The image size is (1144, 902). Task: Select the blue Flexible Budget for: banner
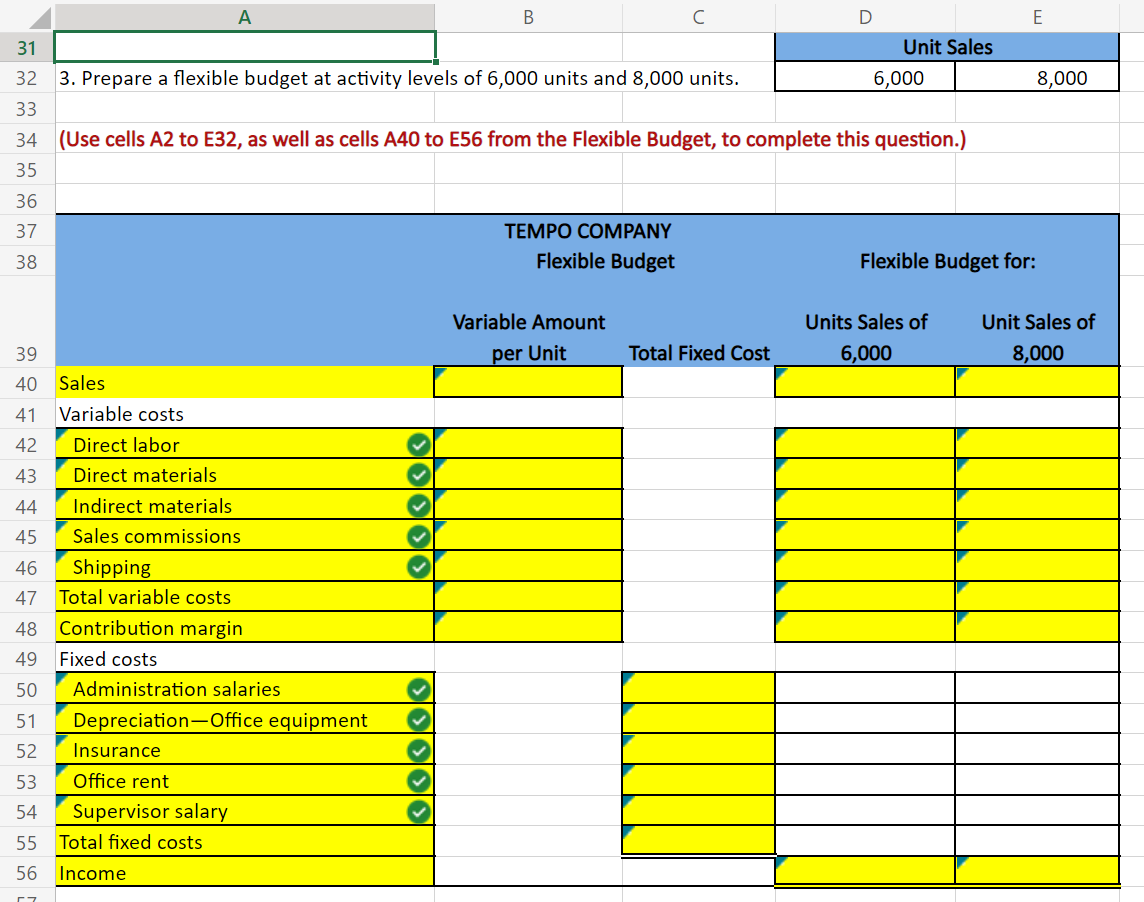coord(948,261)
